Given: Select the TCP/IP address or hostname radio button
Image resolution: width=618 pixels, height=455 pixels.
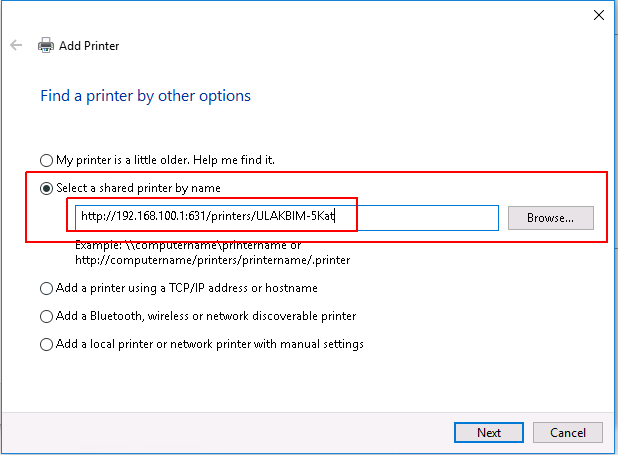Looking at the screenshot, I should pyautogui.click(x=46, y=288).
